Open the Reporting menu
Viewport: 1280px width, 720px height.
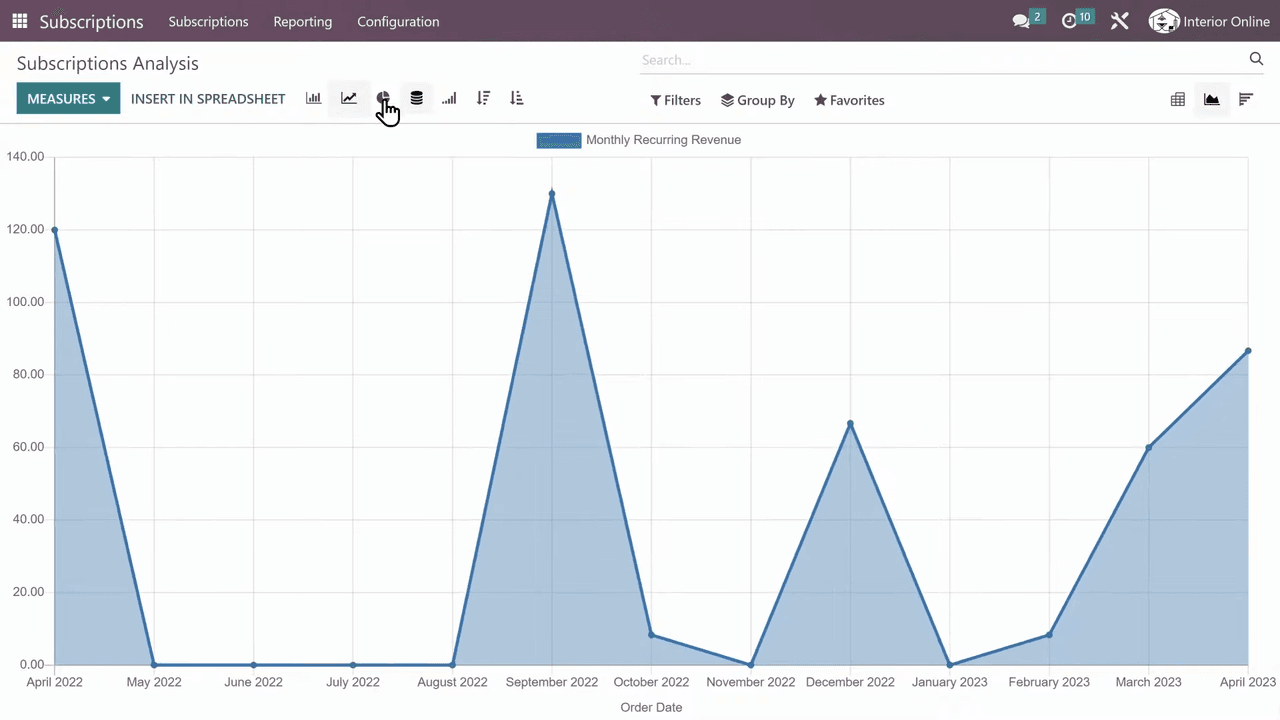tap(302, 21)
